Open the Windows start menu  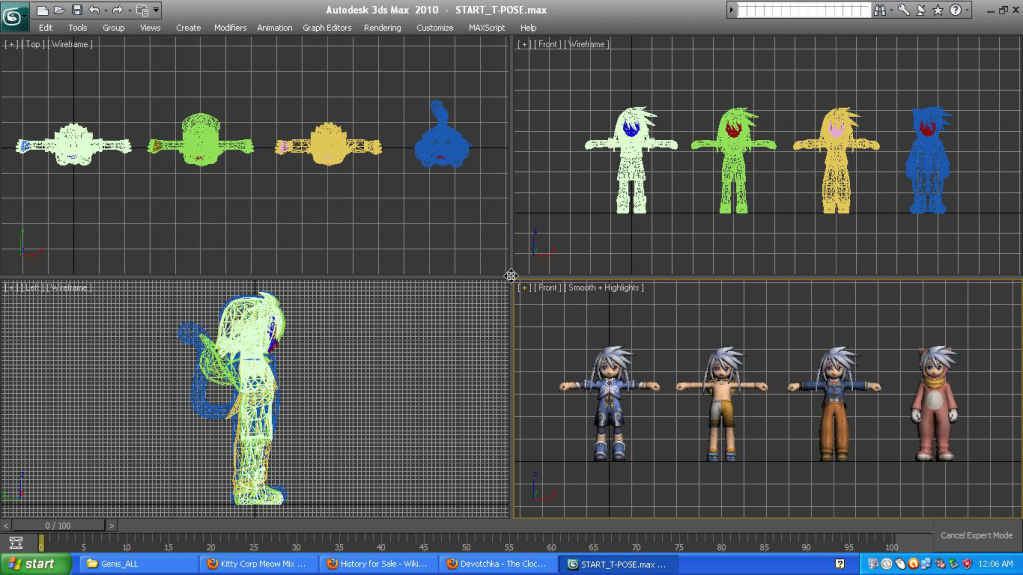coord(35,564)
